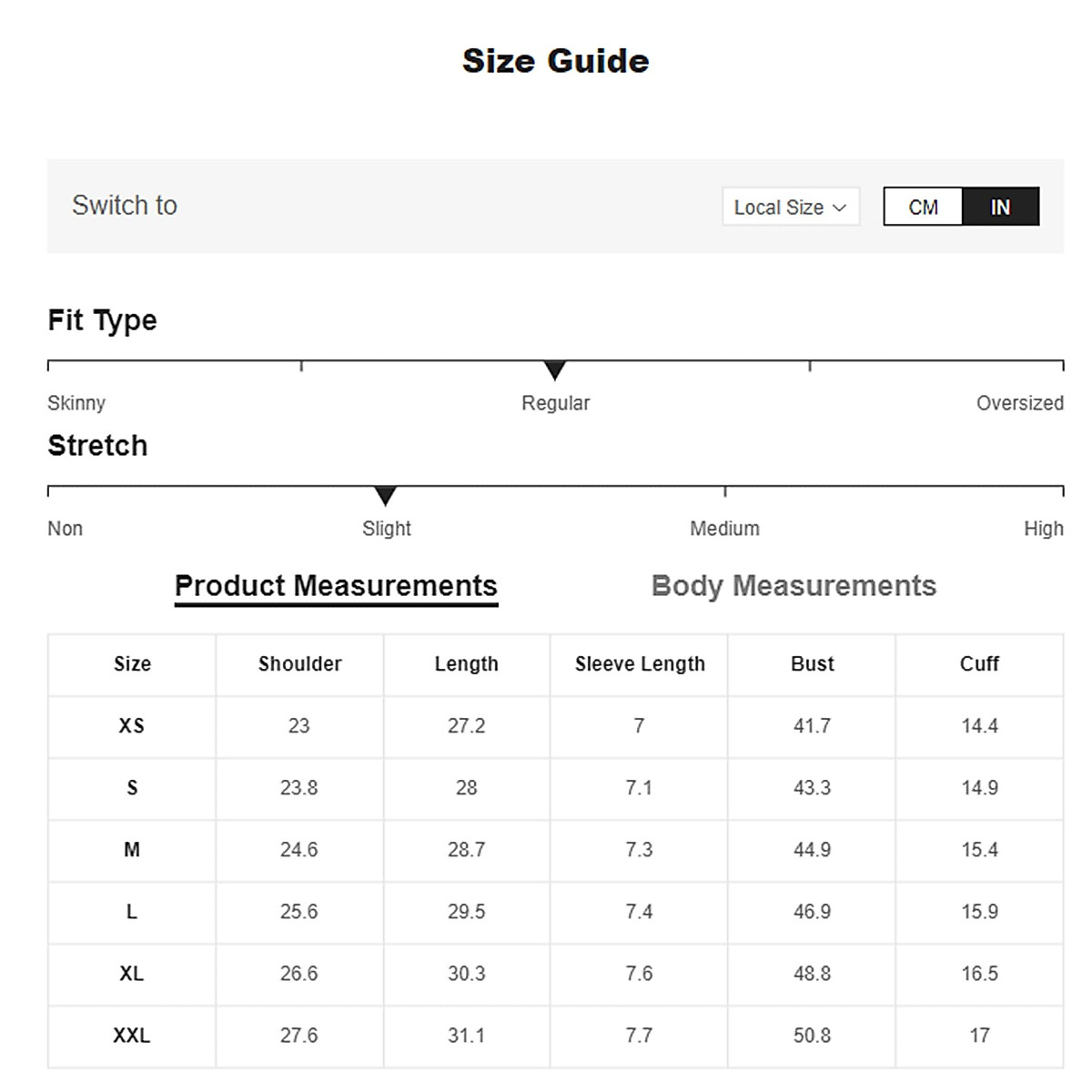Select the XXL size row label
Image resolution: width=1092 pixels, height=1092 pixels.
[132, 1036]
